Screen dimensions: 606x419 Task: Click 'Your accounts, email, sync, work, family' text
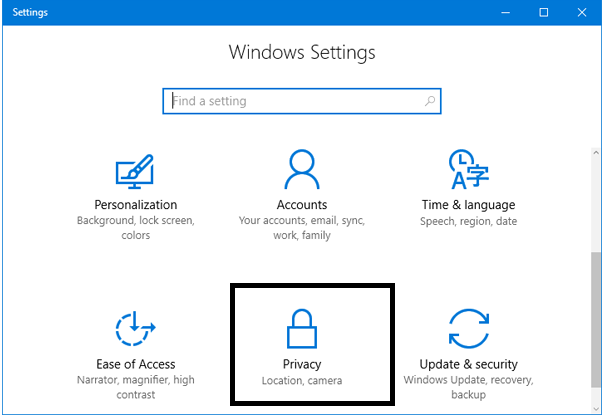click(302, 228)
